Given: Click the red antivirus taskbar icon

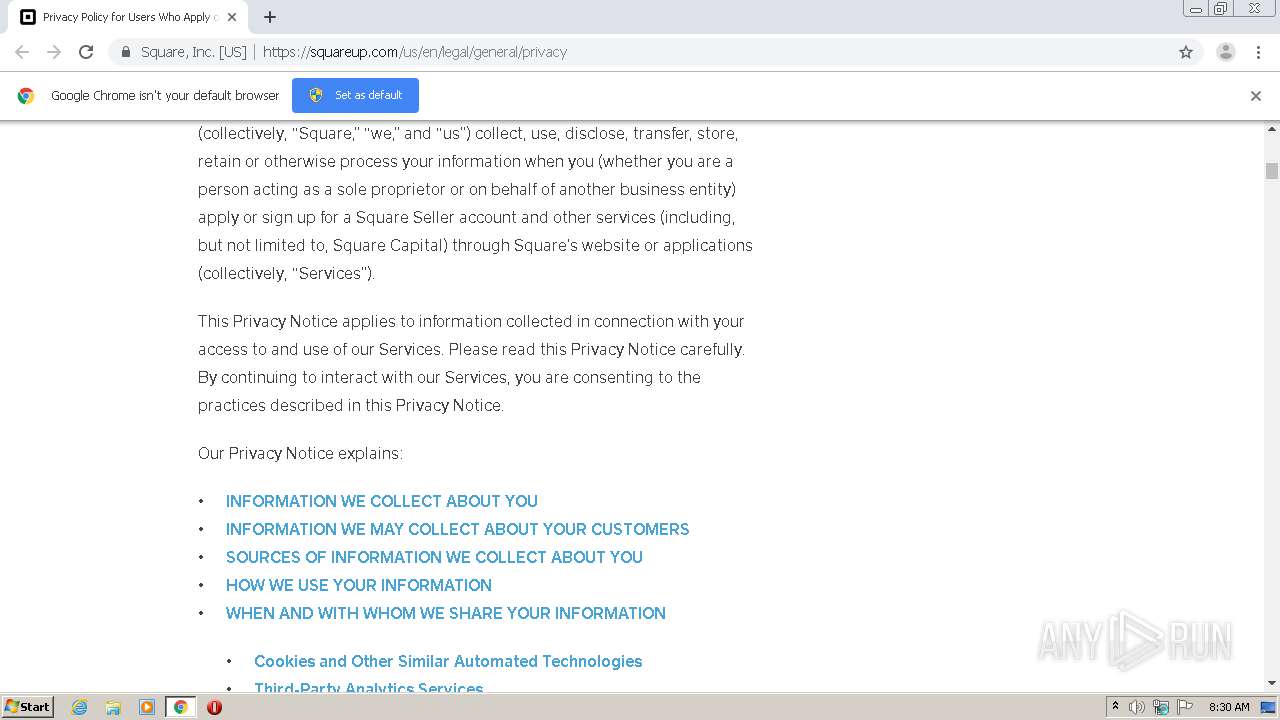Looking at the screenshot, I should [214, 707].
